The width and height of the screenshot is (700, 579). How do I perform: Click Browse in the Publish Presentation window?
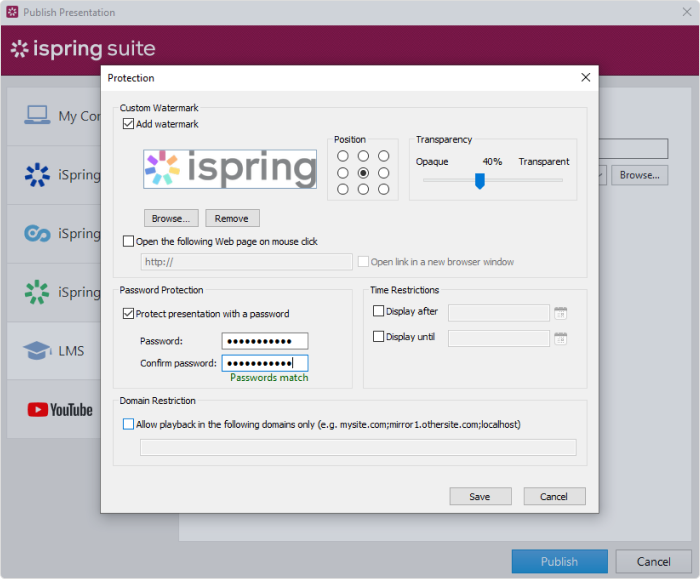[639, 175]
